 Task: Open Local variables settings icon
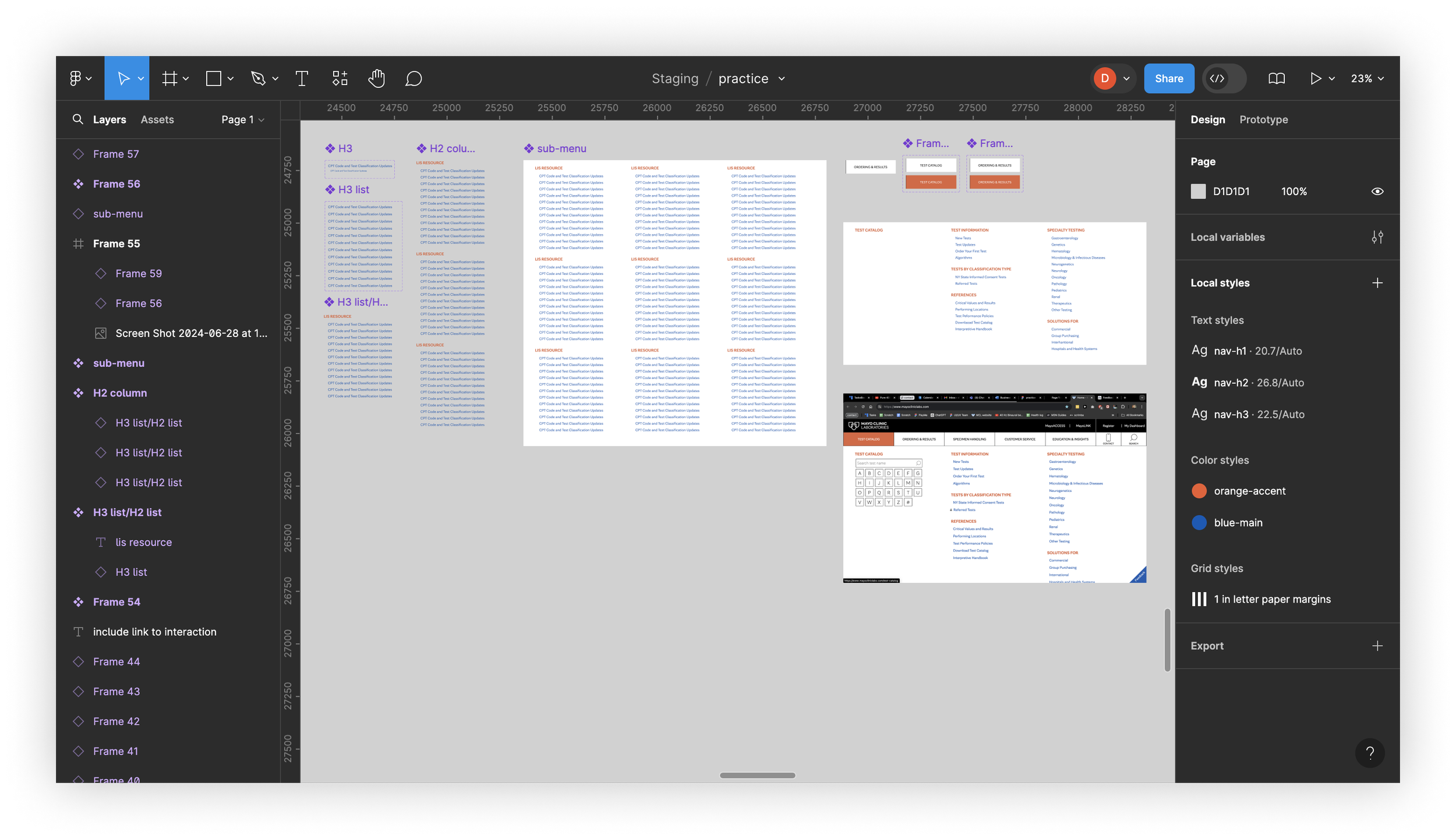pyautogui.click(x=1377, y=238)
